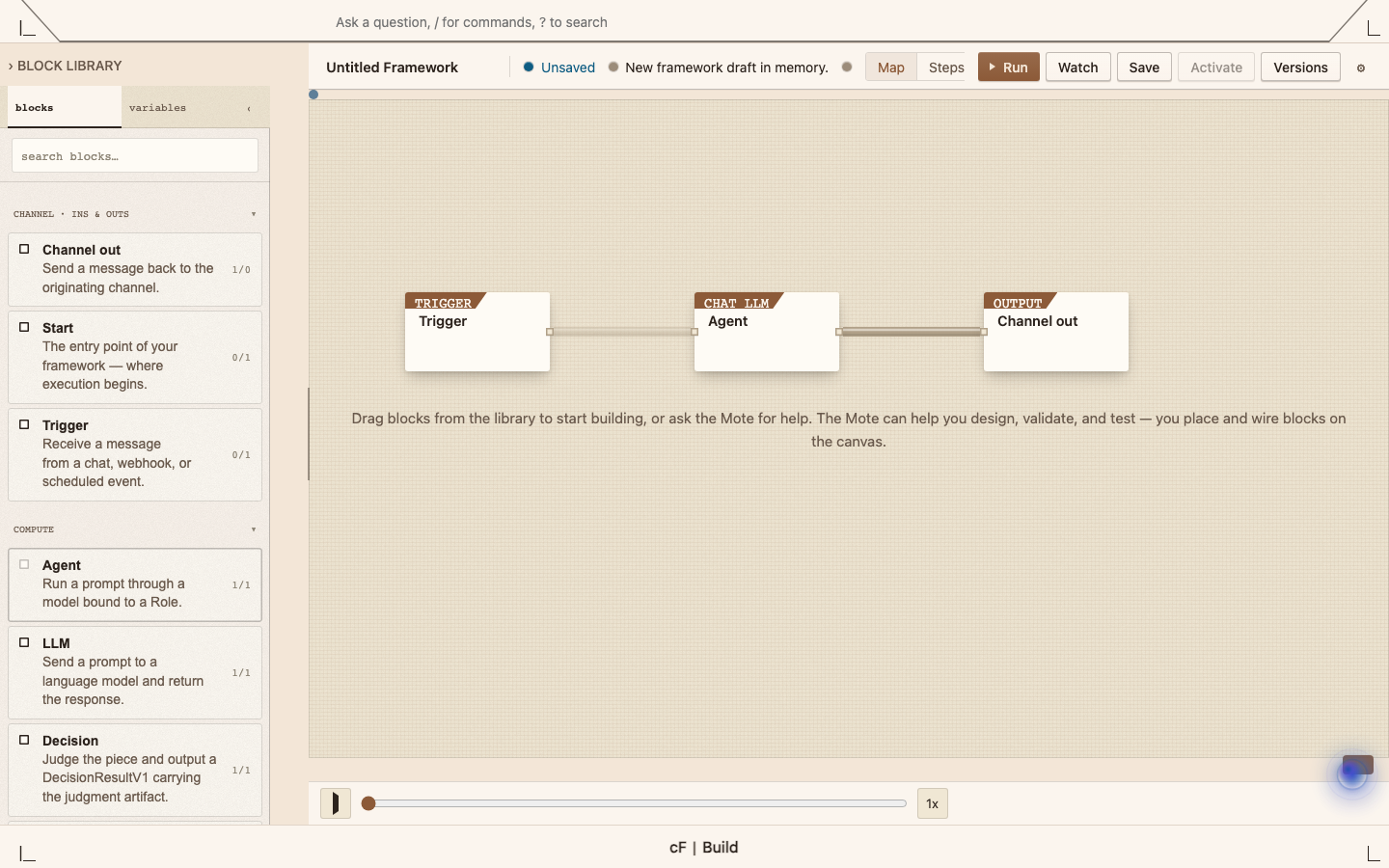Click the input port of Channel out node
This screenshot has width=1389, height=868.
[984, 332]
